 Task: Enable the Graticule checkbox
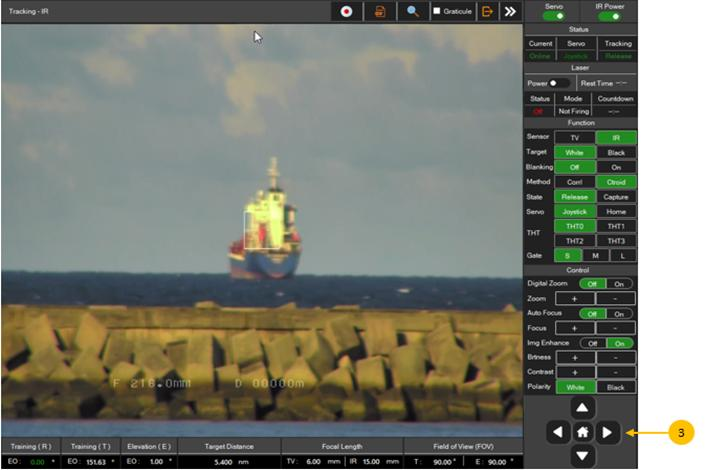point(437,12)
